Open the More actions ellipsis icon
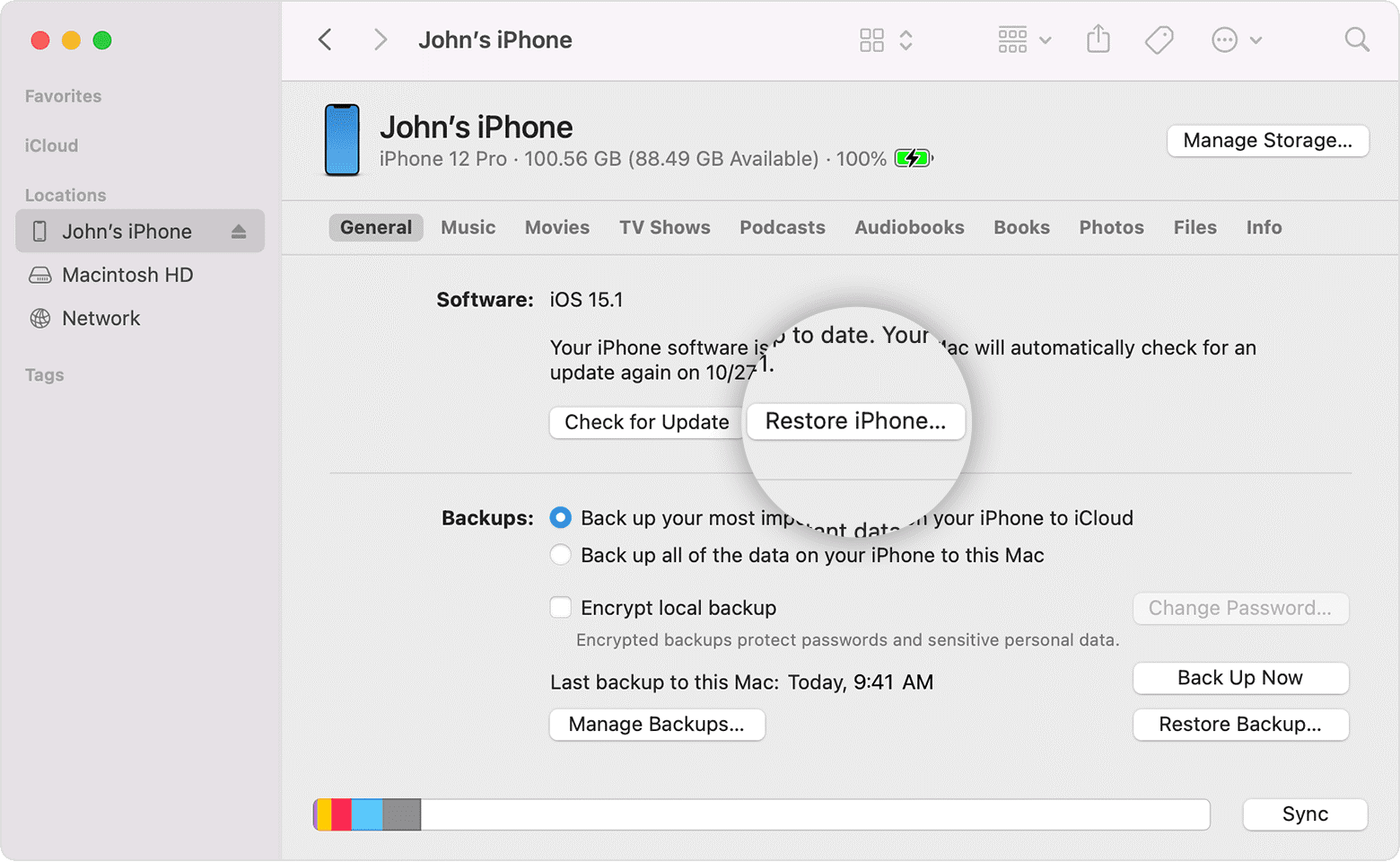Image resolution: width=1400 pixels, height=862 pixels. (1224, 40)
